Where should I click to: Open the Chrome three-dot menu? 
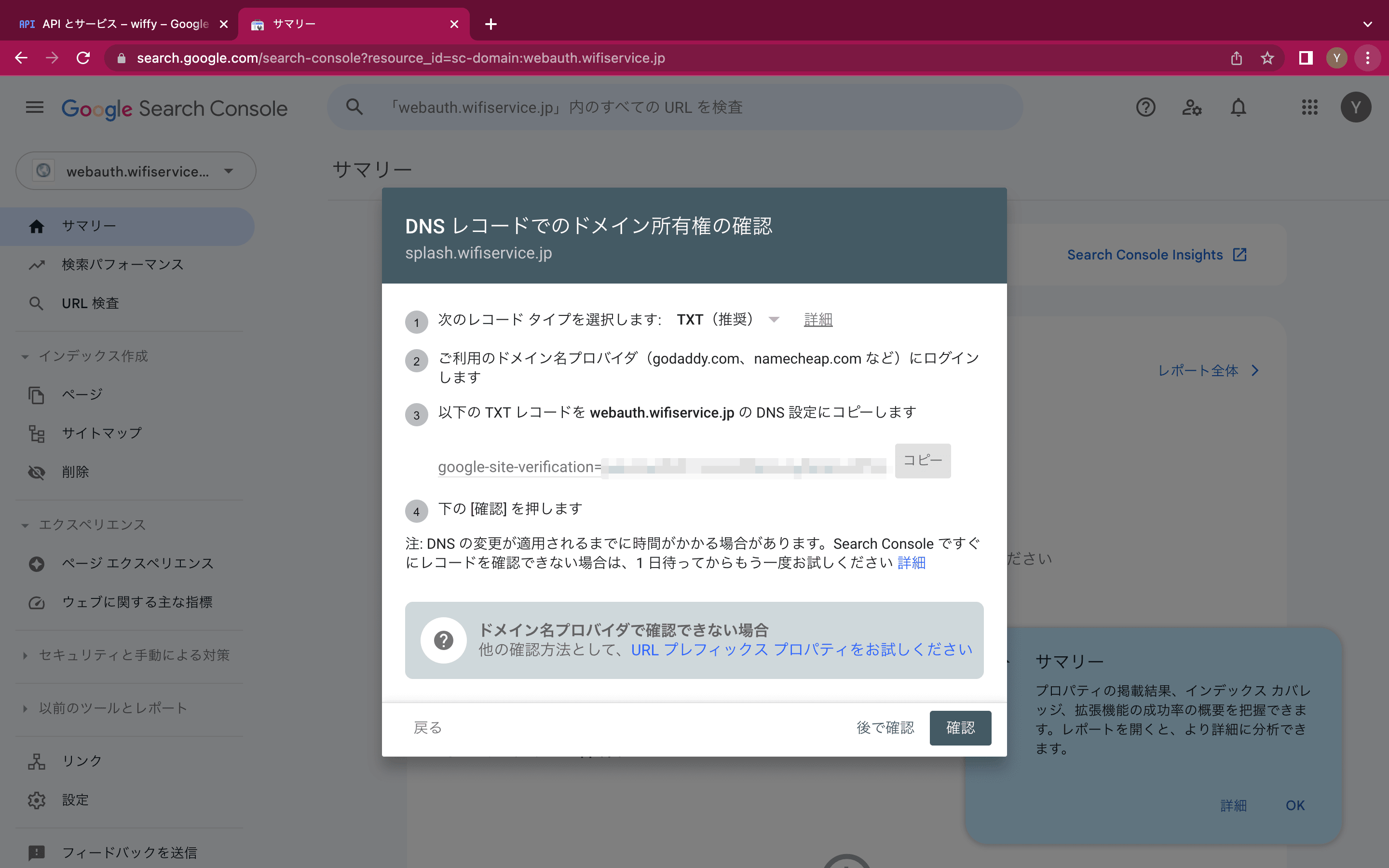(x=1368, y=58)
